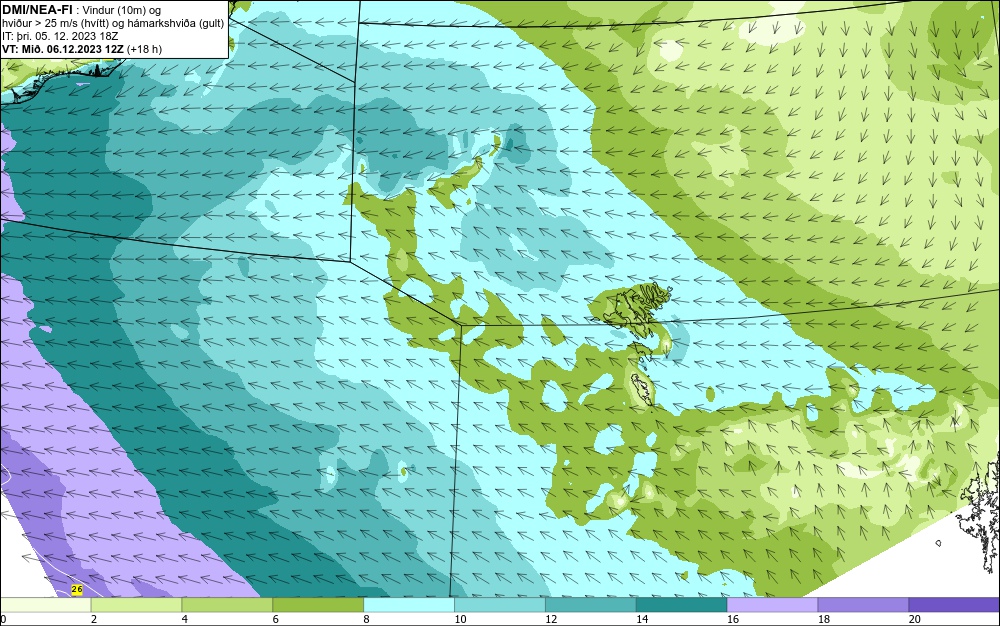Click the legend label '6'
The height and width of the screenshot is (626, 1000).
[276, 619]
